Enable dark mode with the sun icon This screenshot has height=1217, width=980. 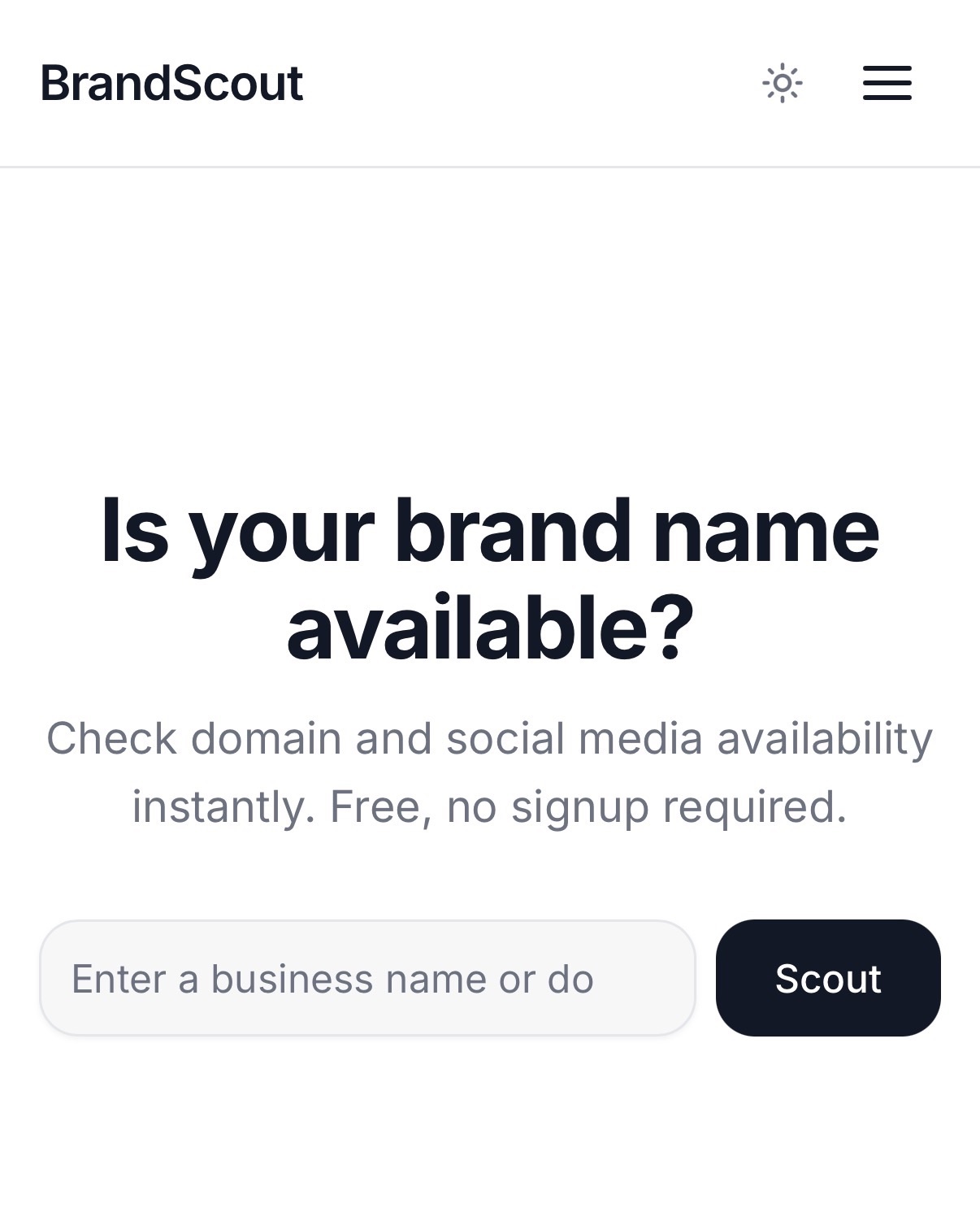tap(782, 83)
